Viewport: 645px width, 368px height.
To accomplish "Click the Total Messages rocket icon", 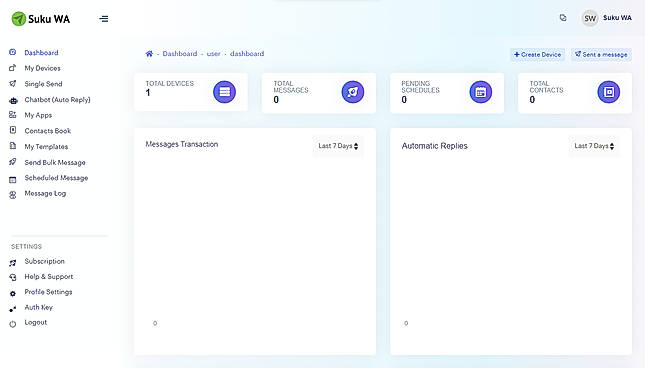I will point(353,92).
